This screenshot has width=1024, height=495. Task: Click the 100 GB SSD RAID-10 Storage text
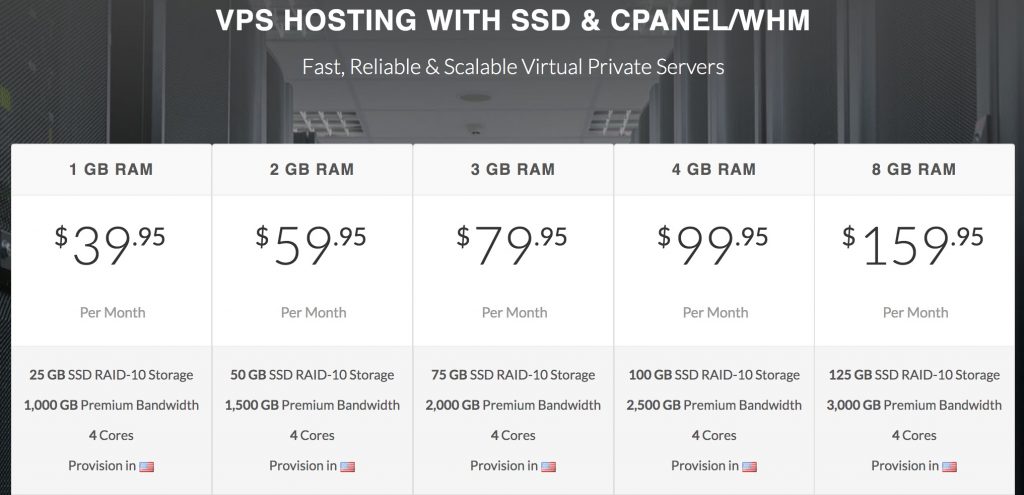pos(714,375)
